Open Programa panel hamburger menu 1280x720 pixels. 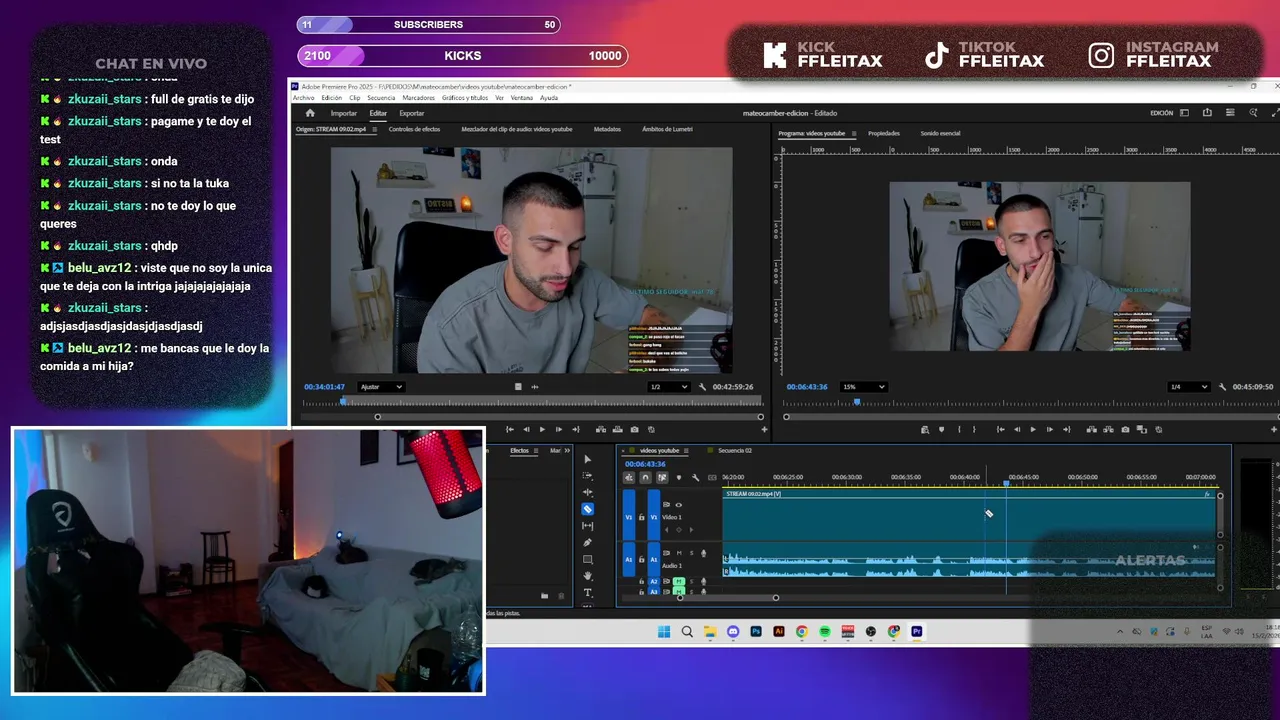[x=854, y=133]
